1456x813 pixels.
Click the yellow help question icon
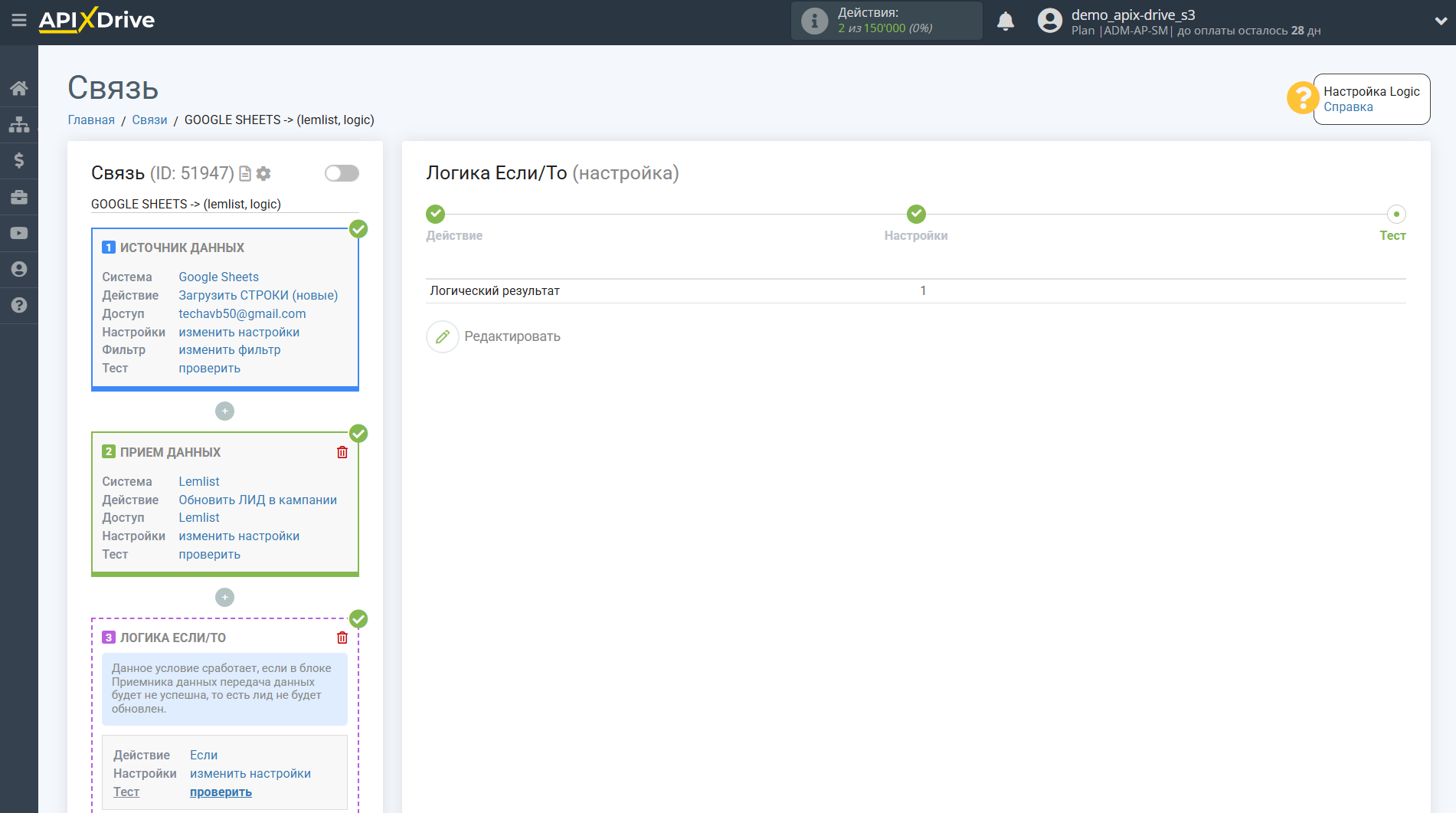point(1302,98)
